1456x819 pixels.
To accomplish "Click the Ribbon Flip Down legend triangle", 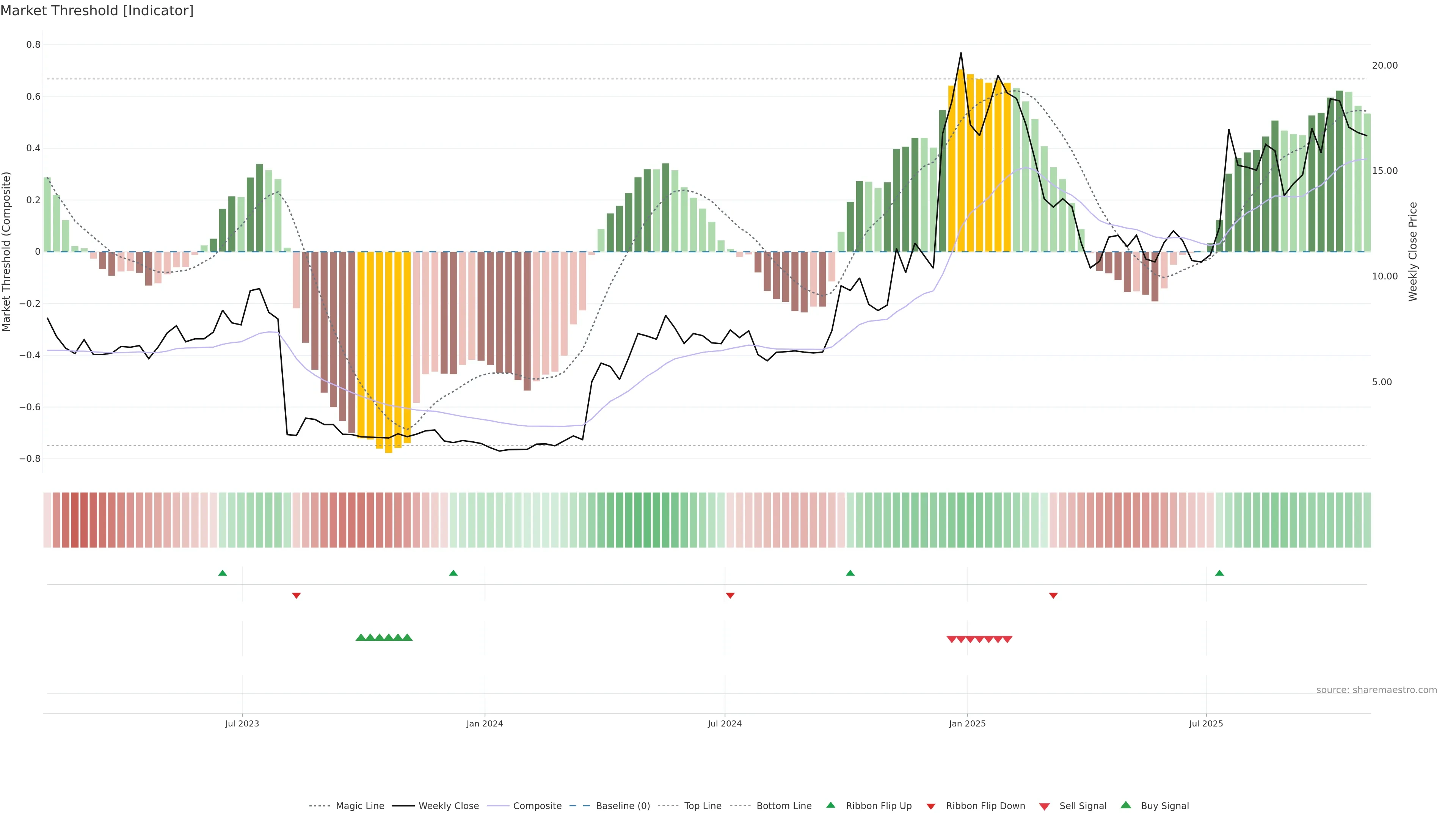I will tap(931, 806).
